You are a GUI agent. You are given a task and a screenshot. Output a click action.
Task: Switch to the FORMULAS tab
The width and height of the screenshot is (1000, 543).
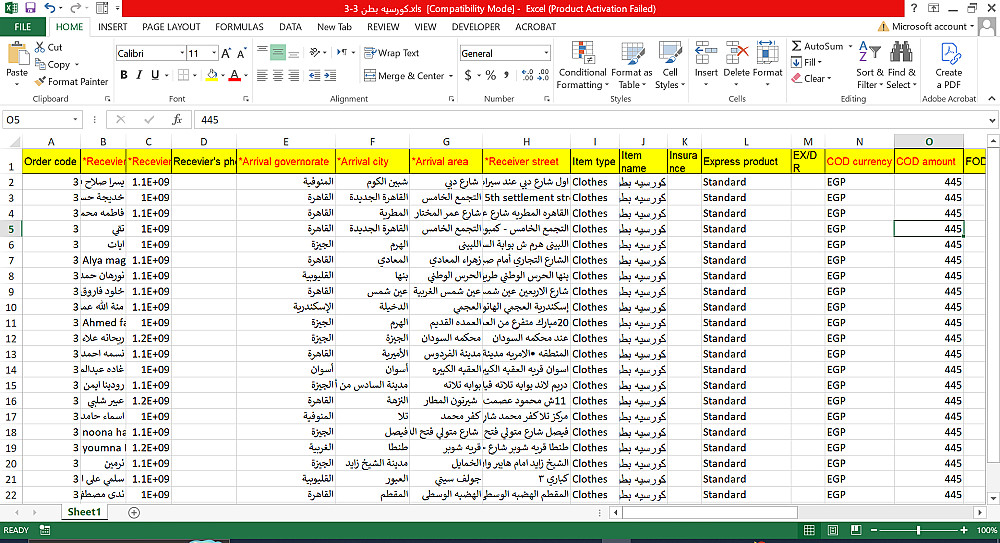239,27
